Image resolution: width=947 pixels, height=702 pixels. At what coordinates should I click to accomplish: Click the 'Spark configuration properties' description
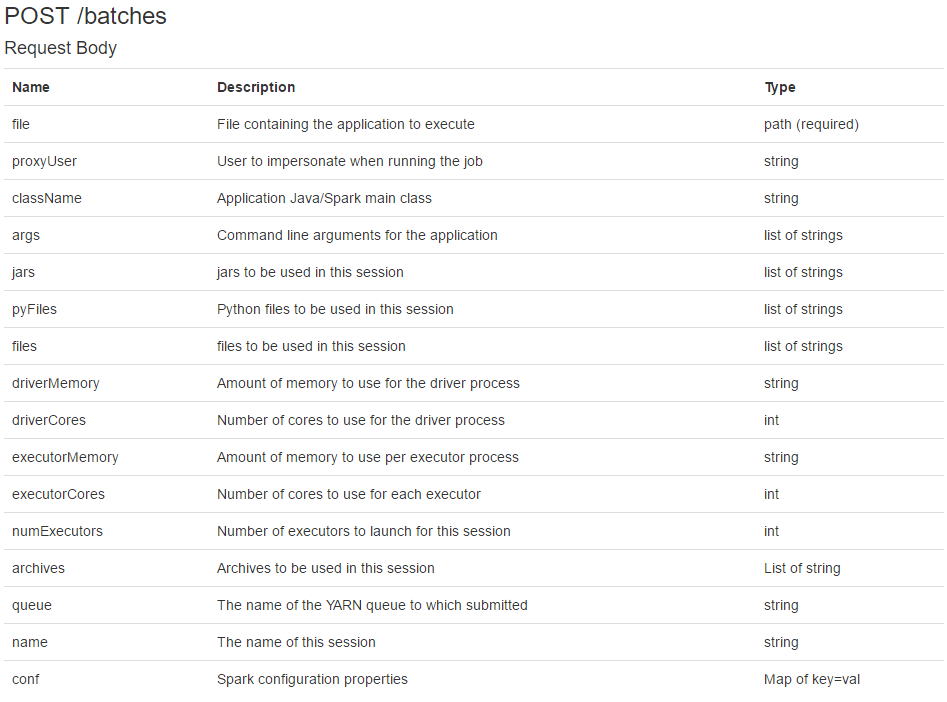pos(312,679)
